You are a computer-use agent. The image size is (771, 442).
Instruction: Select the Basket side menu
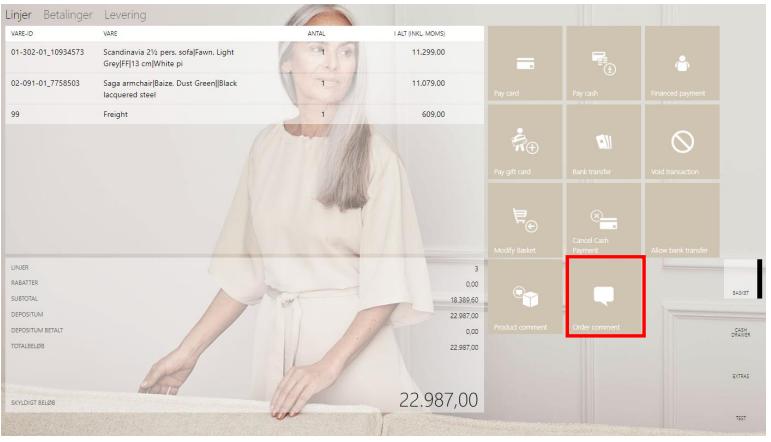[740, 292]
